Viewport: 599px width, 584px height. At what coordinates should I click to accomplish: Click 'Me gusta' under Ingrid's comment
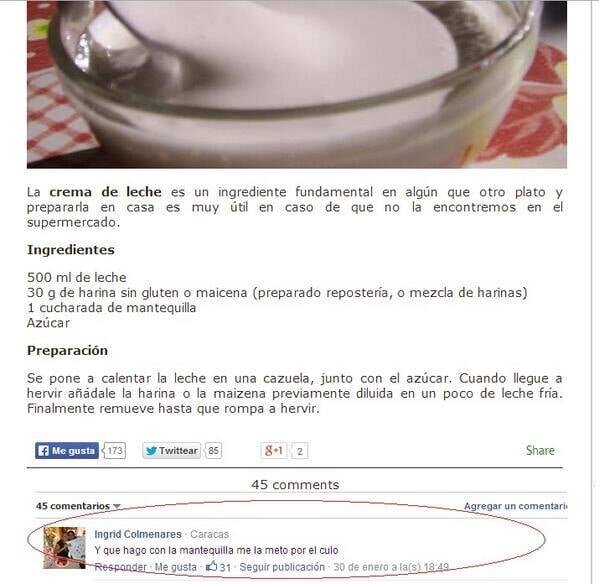coord(175,567)
